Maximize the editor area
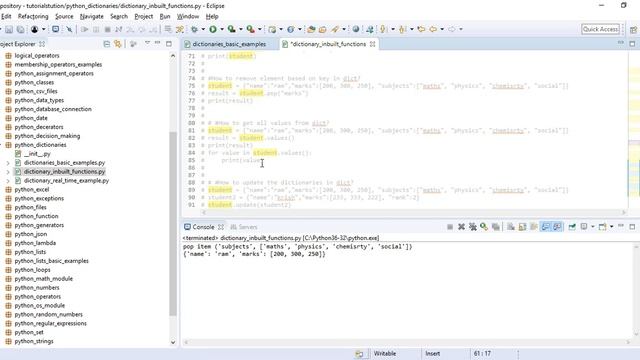This screenshot has height=360, width=640. click(x=632, y=43)
